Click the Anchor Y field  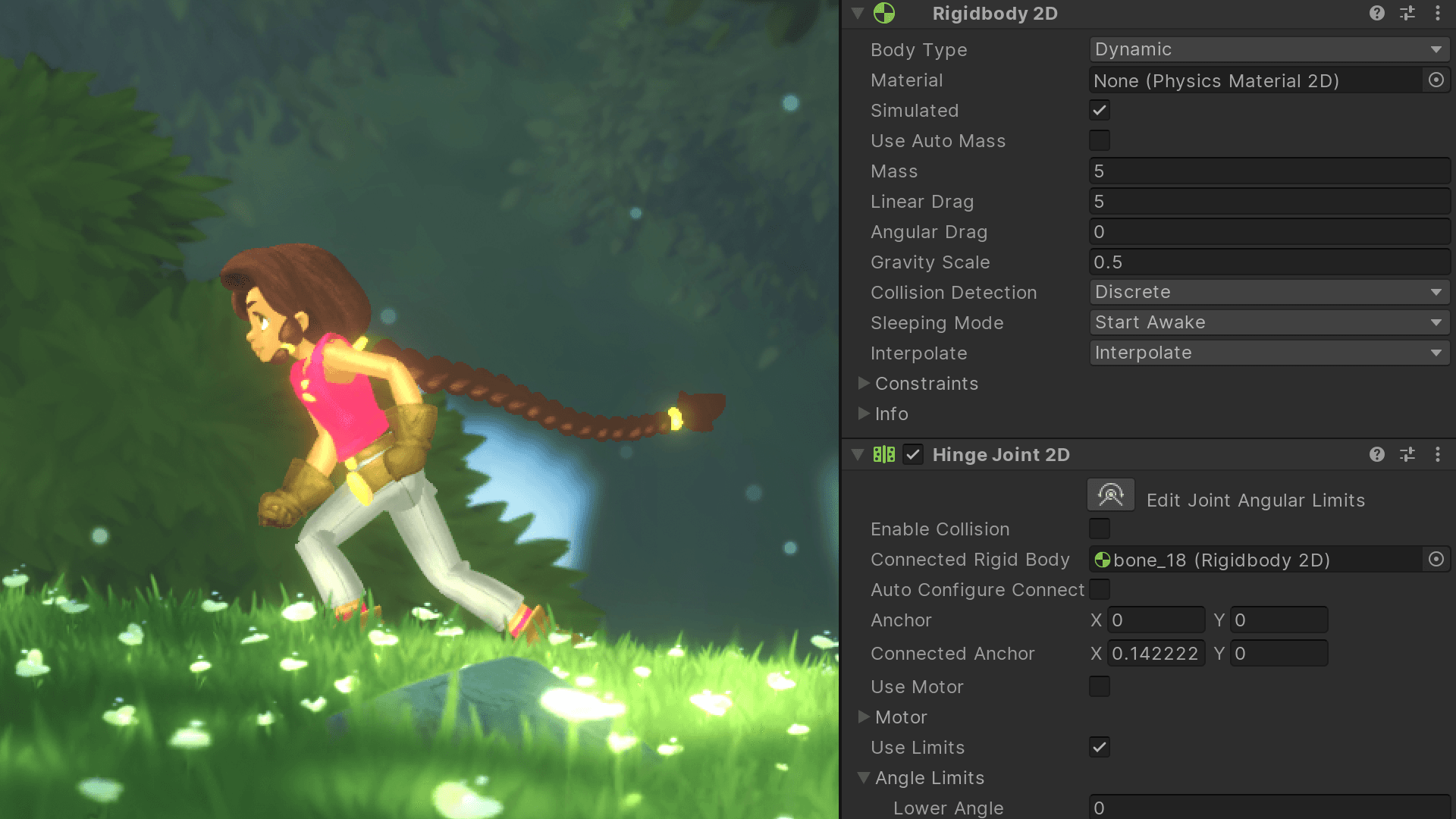1279,620
